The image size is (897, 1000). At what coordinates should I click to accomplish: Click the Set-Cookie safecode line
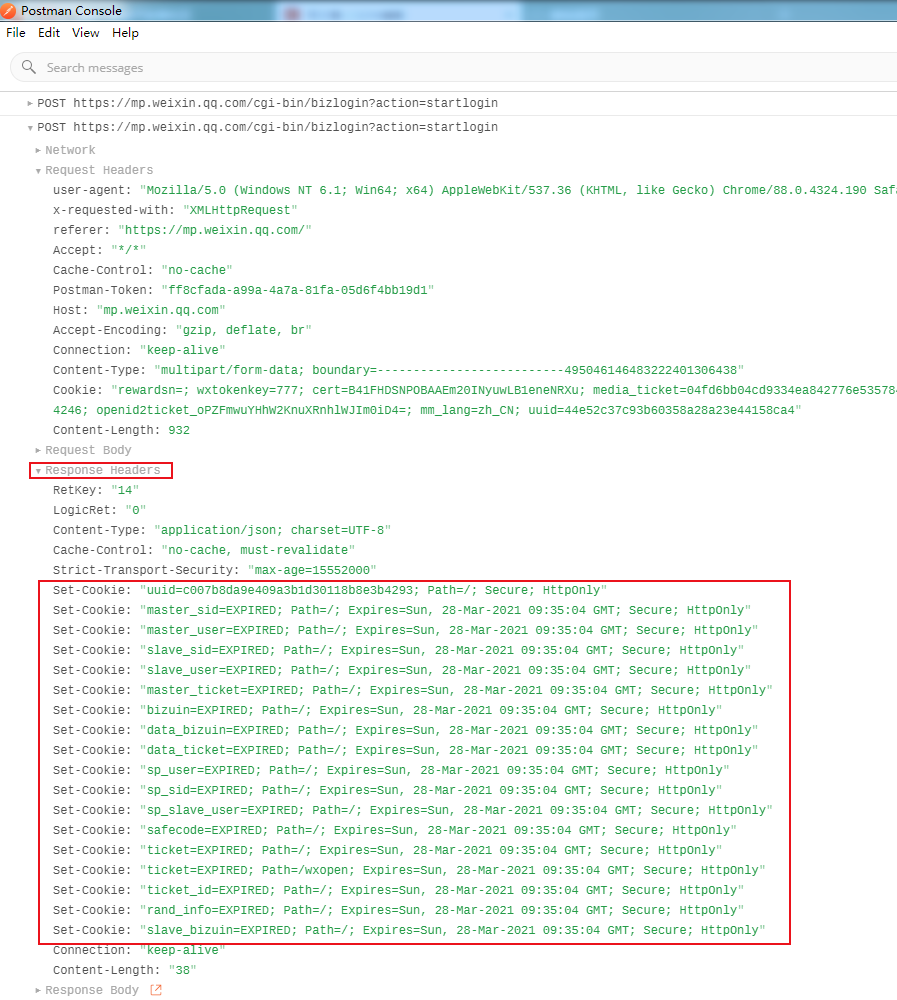(x=395, y=830)
